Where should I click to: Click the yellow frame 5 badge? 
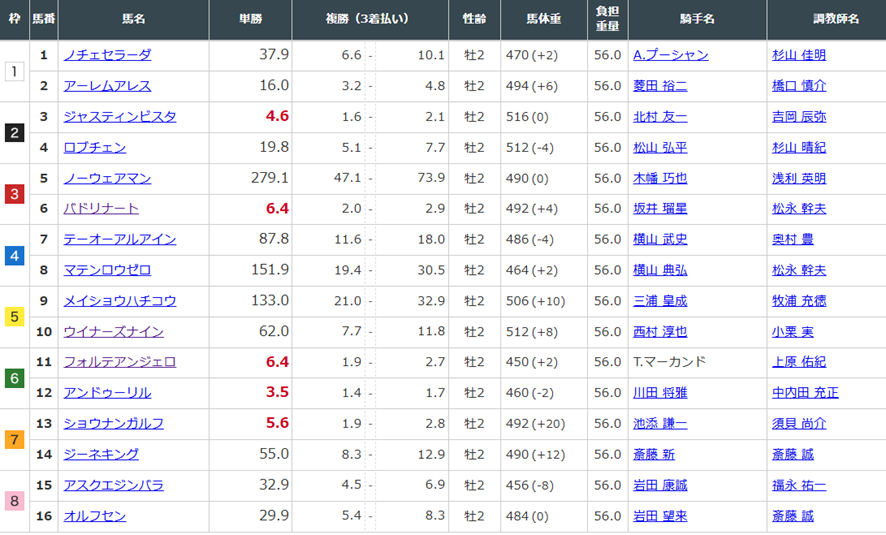coord(14,317)
